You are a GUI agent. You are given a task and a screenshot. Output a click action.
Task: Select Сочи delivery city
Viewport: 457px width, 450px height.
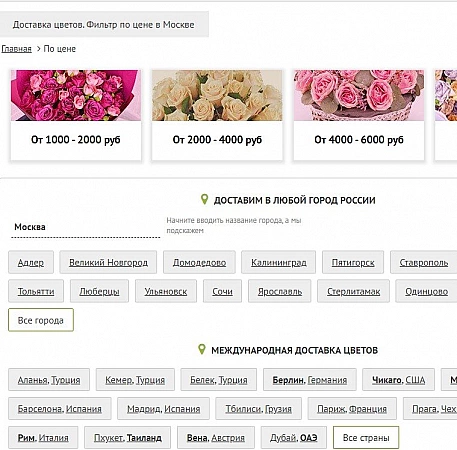click(x=222, y=291)
